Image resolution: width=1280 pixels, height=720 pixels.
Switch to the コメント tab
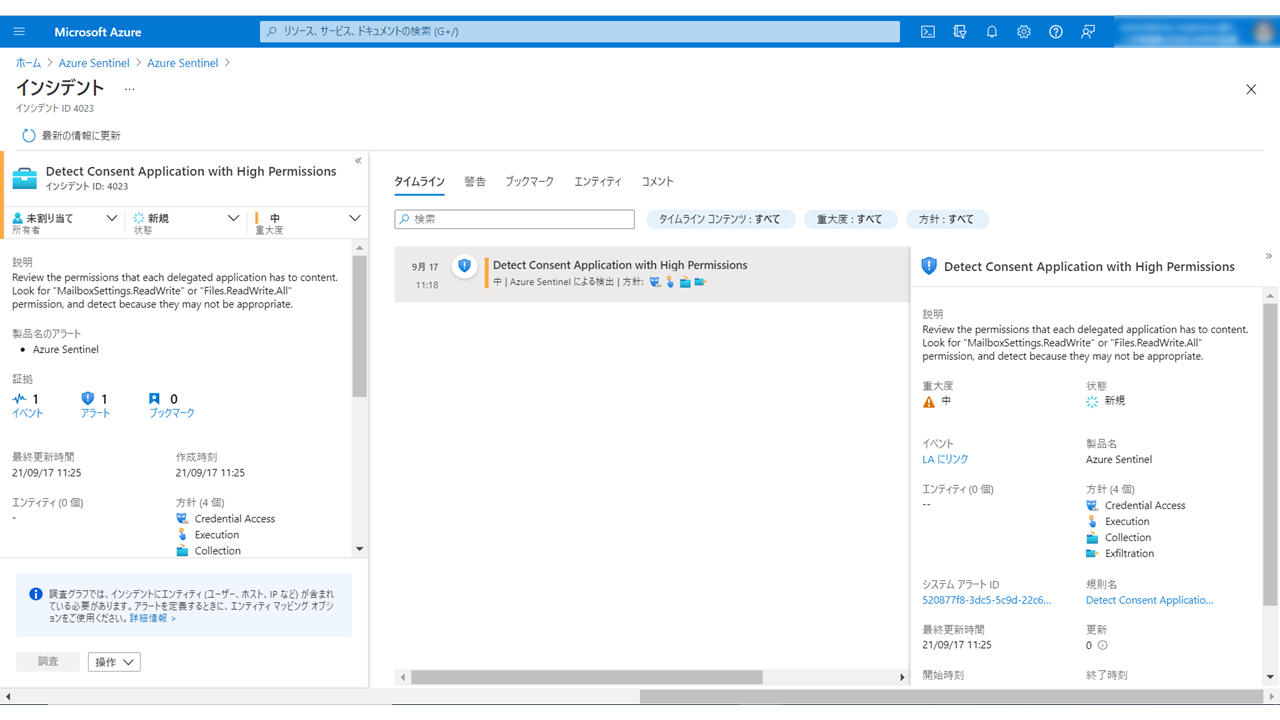pos(657,182)
